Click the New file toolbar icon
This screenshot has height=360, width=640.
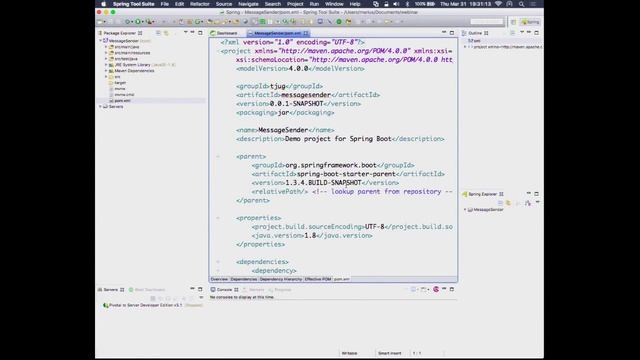(x=100, y=22)
